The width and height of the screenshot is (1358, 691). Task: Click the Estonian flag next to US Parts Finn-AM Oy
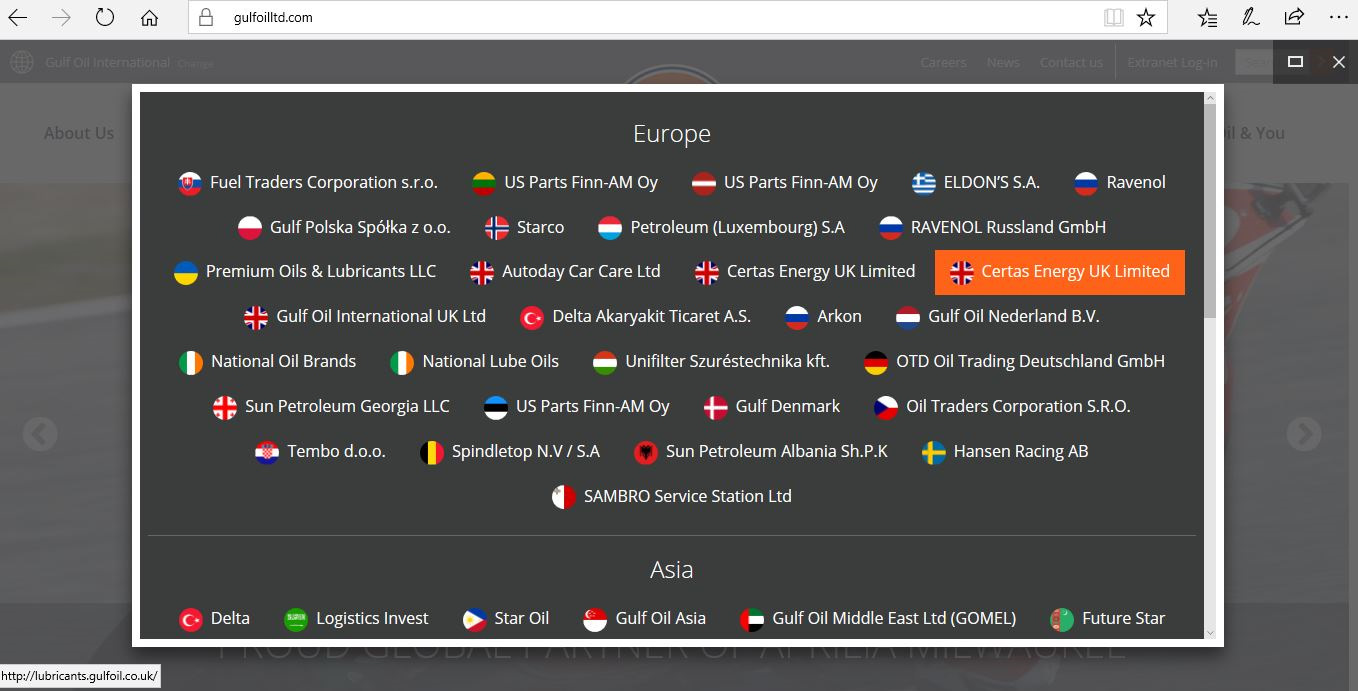[496, 407]
